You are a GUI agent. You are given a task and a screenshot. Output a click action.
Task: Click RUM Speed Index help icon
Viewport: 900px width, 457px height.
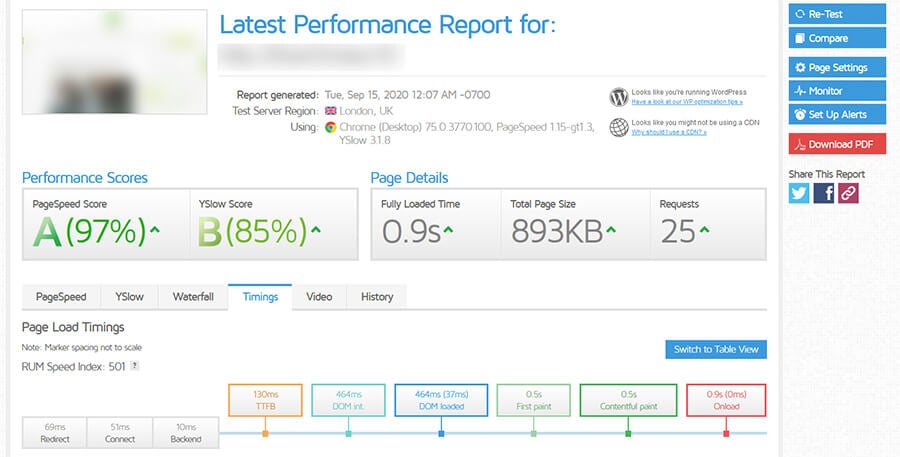pyautogui.click(x=134, y=366)
